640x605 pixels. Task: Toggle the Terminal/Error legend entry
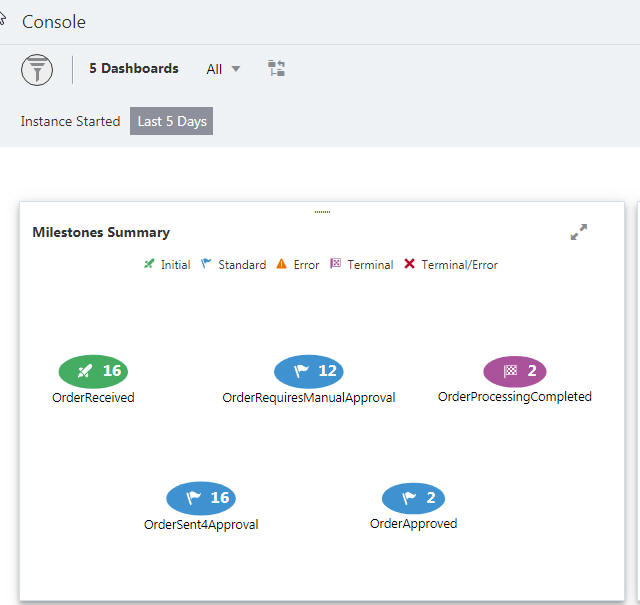[x=451, y=265]
